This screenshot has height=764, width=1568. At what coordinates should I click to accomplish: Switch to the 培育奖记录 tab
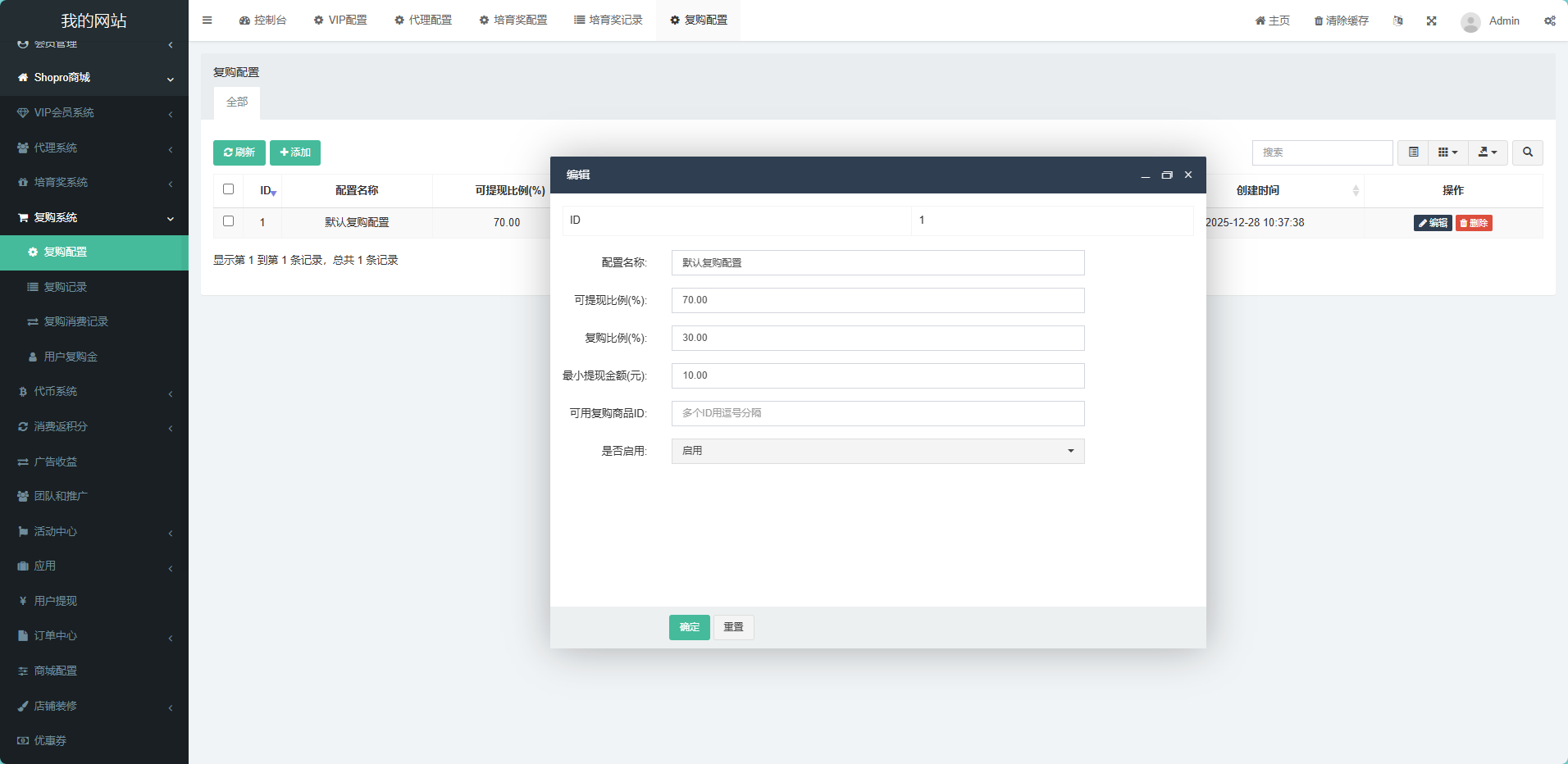608,20
